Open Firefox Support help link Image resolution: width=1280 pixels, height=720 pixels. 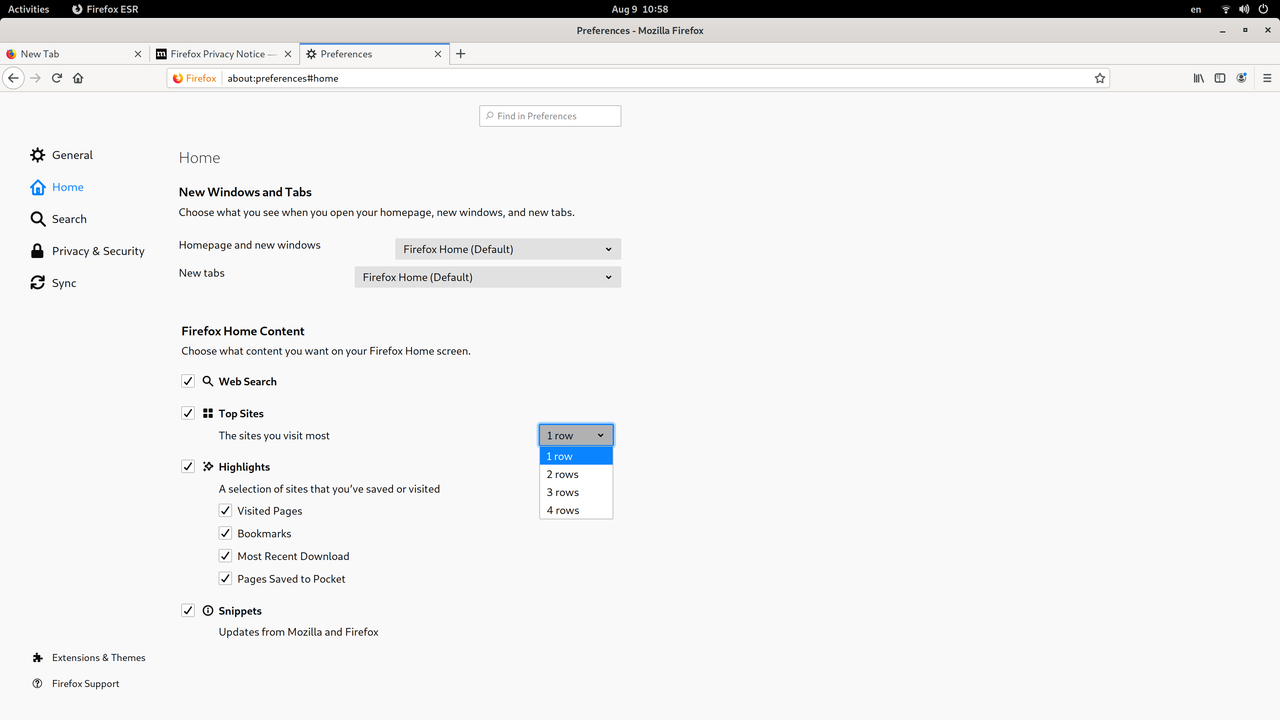(76, 684)
